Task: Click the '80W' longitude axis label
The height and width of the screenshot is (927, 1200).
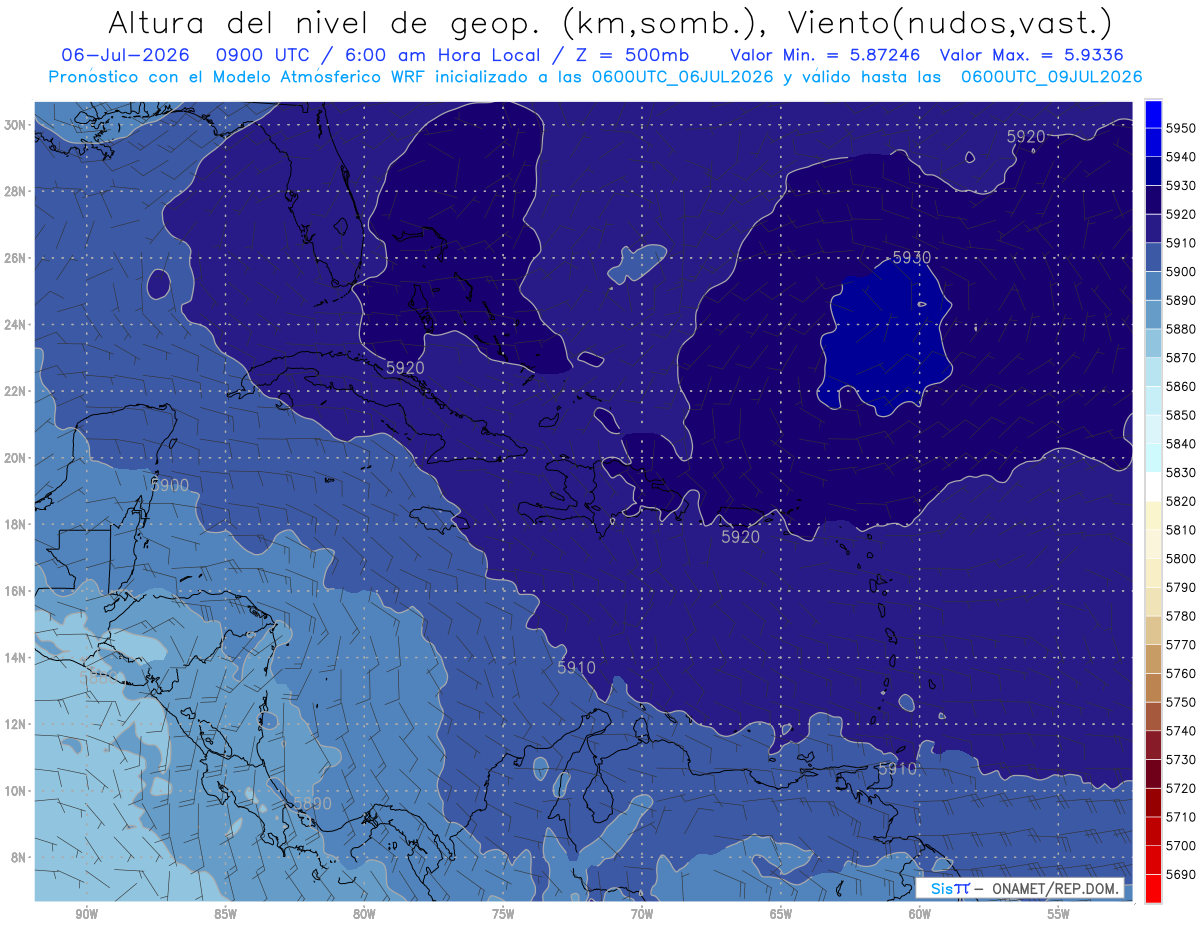Action: coord(364,914)
